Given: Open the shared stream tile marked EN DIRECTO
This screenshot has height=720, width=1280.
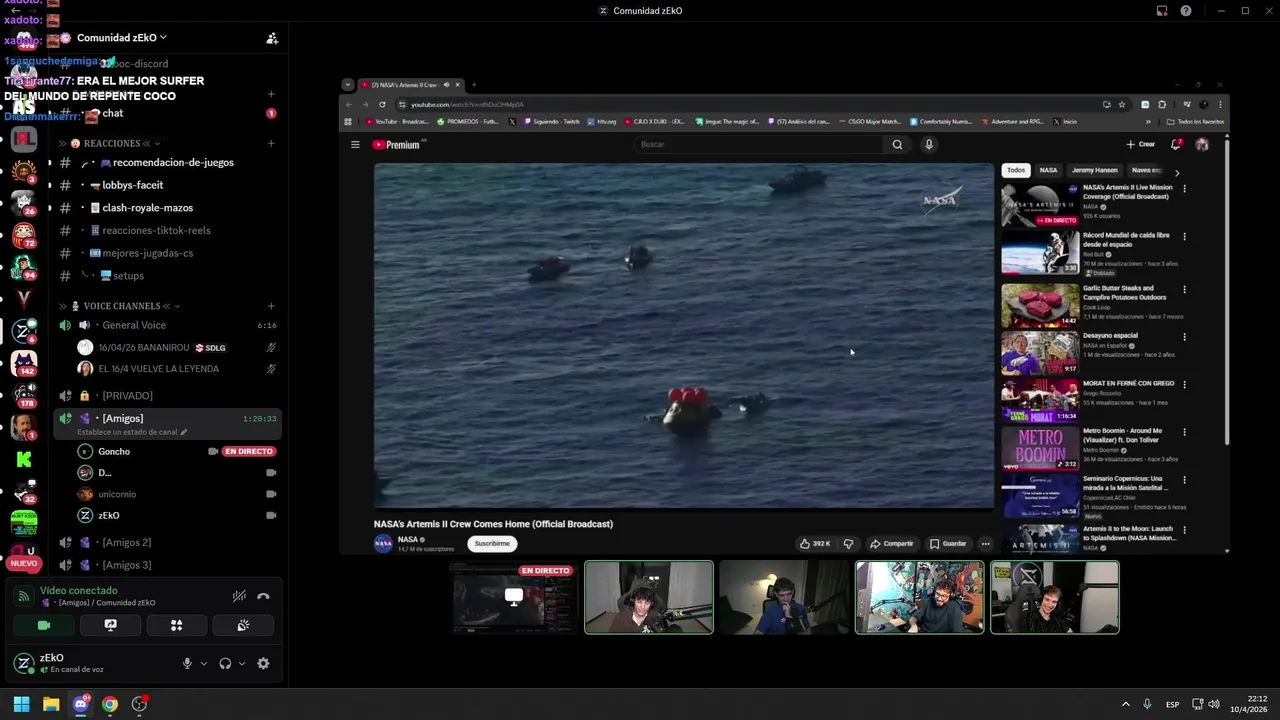Looking at the screenshot, I should (x=513, y=598).
